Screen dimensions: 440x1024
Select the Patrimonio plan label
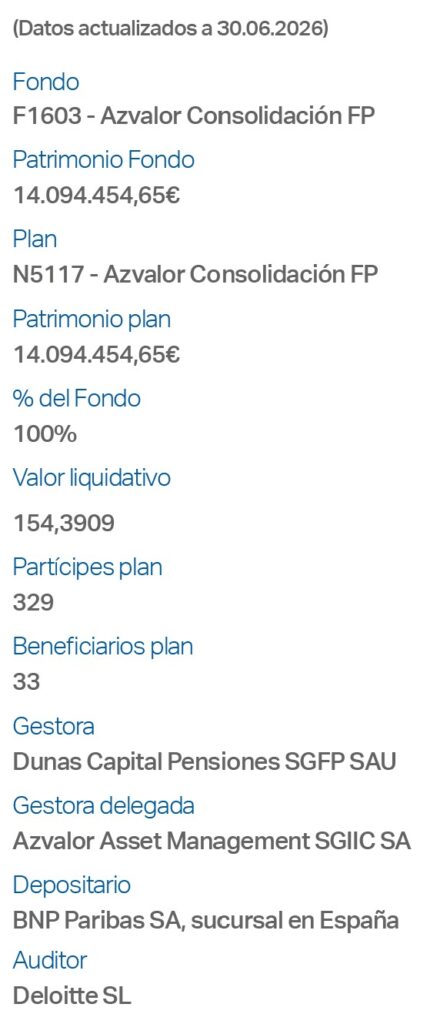pyautogui.click(x=91, y=319)
